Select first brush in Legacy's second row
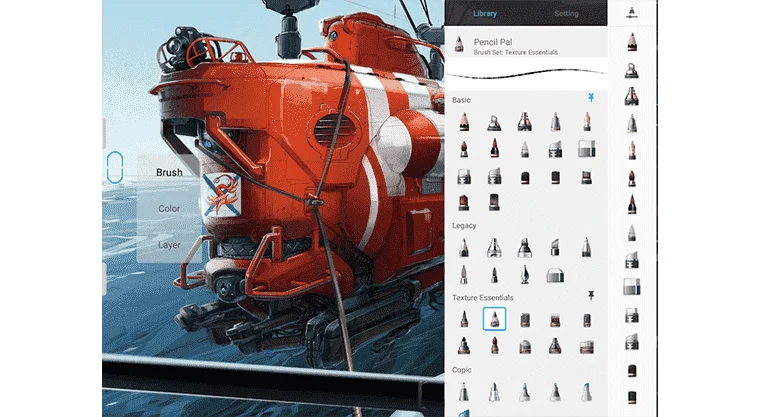This screenshot has width=760, height=417. tap(464, 274)
